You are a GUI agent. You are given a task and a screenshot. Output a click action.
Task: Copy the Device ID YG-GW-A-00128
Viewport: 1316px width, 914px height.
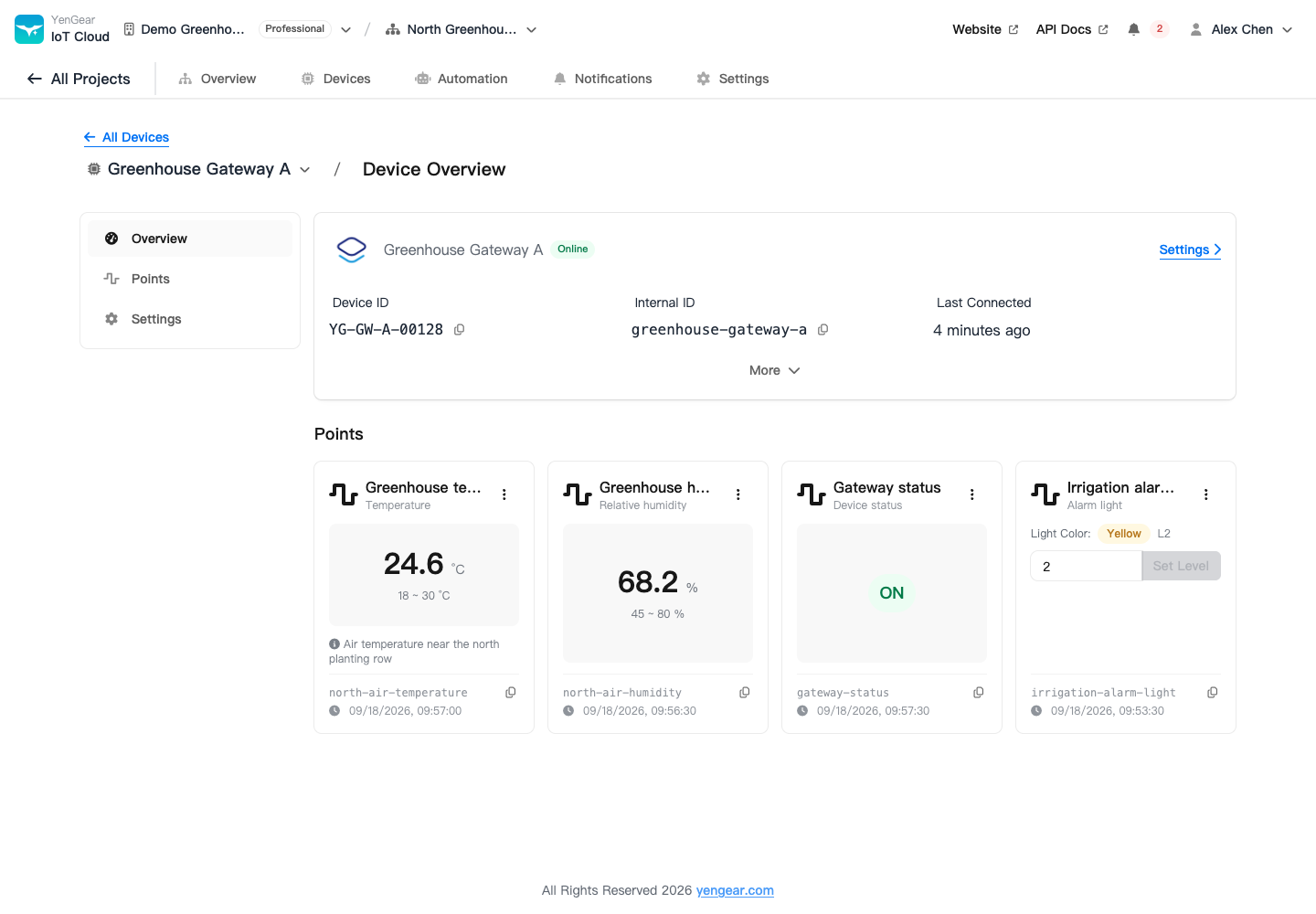point(460,330)
